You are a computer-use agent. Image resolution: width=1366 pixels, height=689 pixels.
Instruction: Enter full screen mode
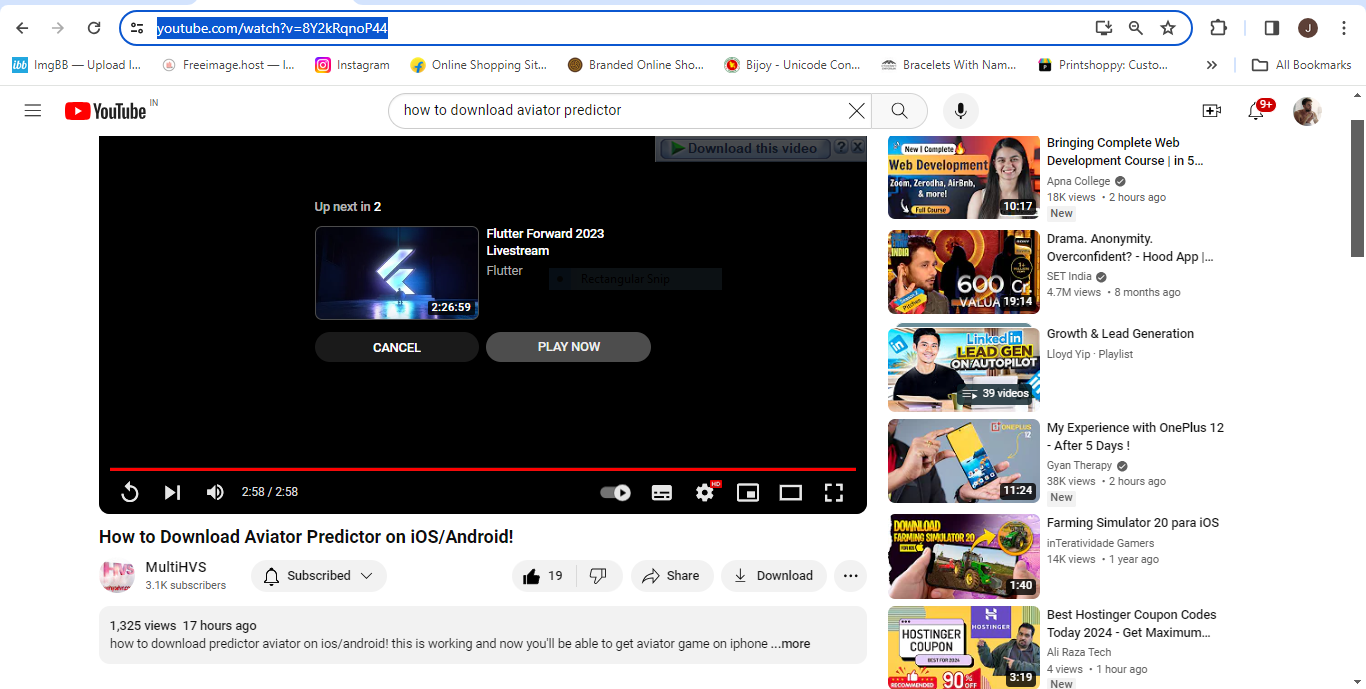(834, 492)
